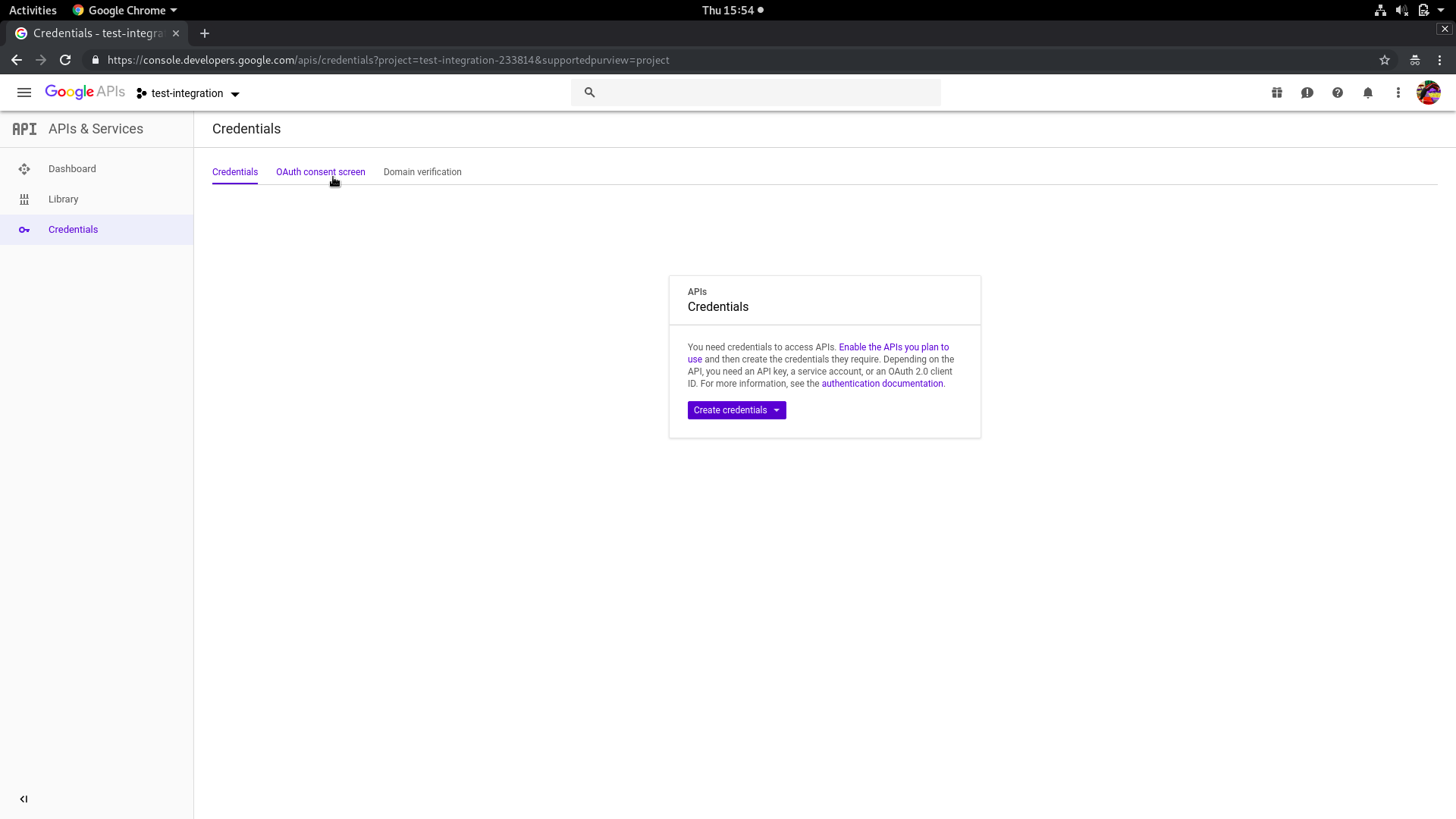This screenshot has height=819, width=1456.
Task: Click the user account avatar
Action: pos(1429,93)
